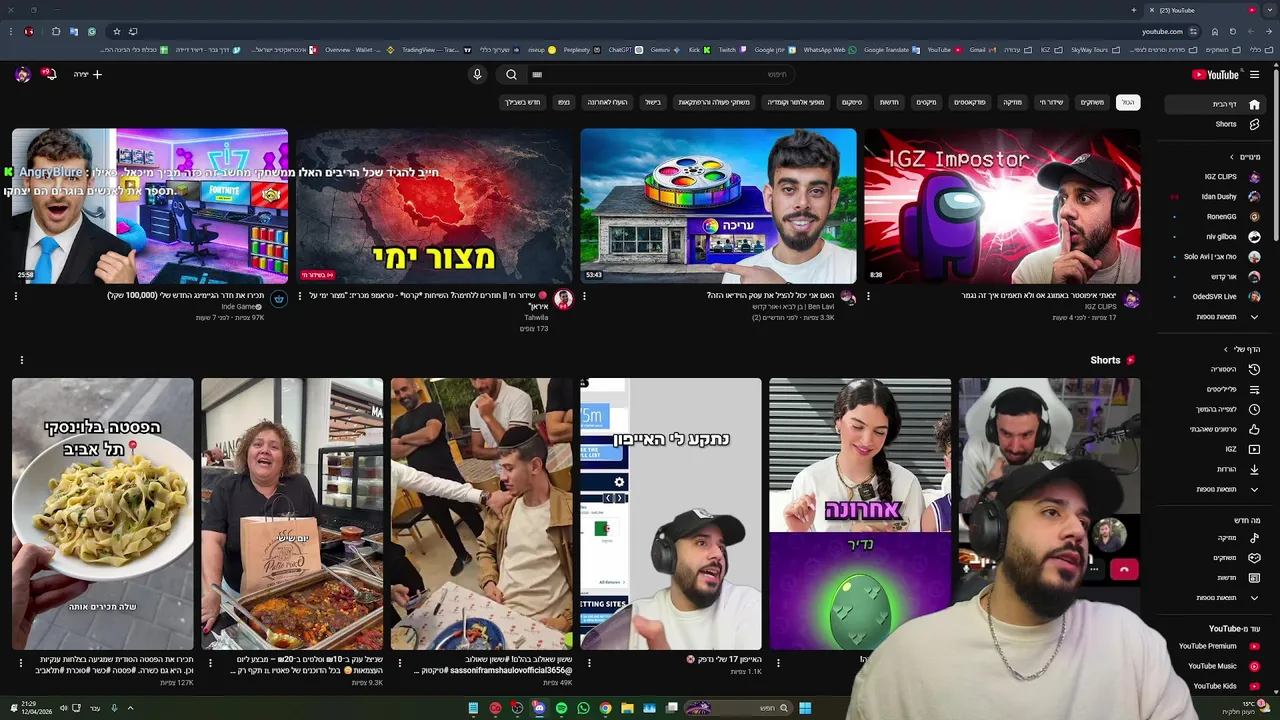
Task: Open options menu for Tahwila live stream
Action: [x=299, y=296]
